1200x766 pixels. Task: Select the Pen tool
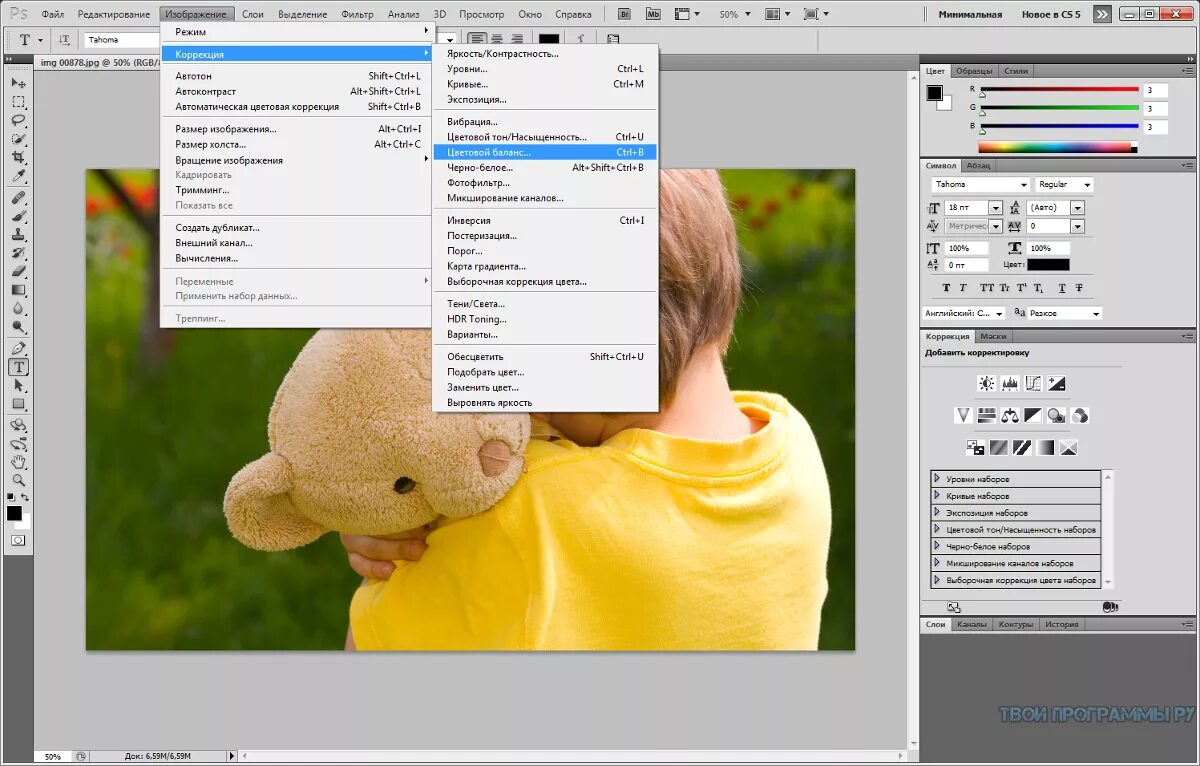18,349
